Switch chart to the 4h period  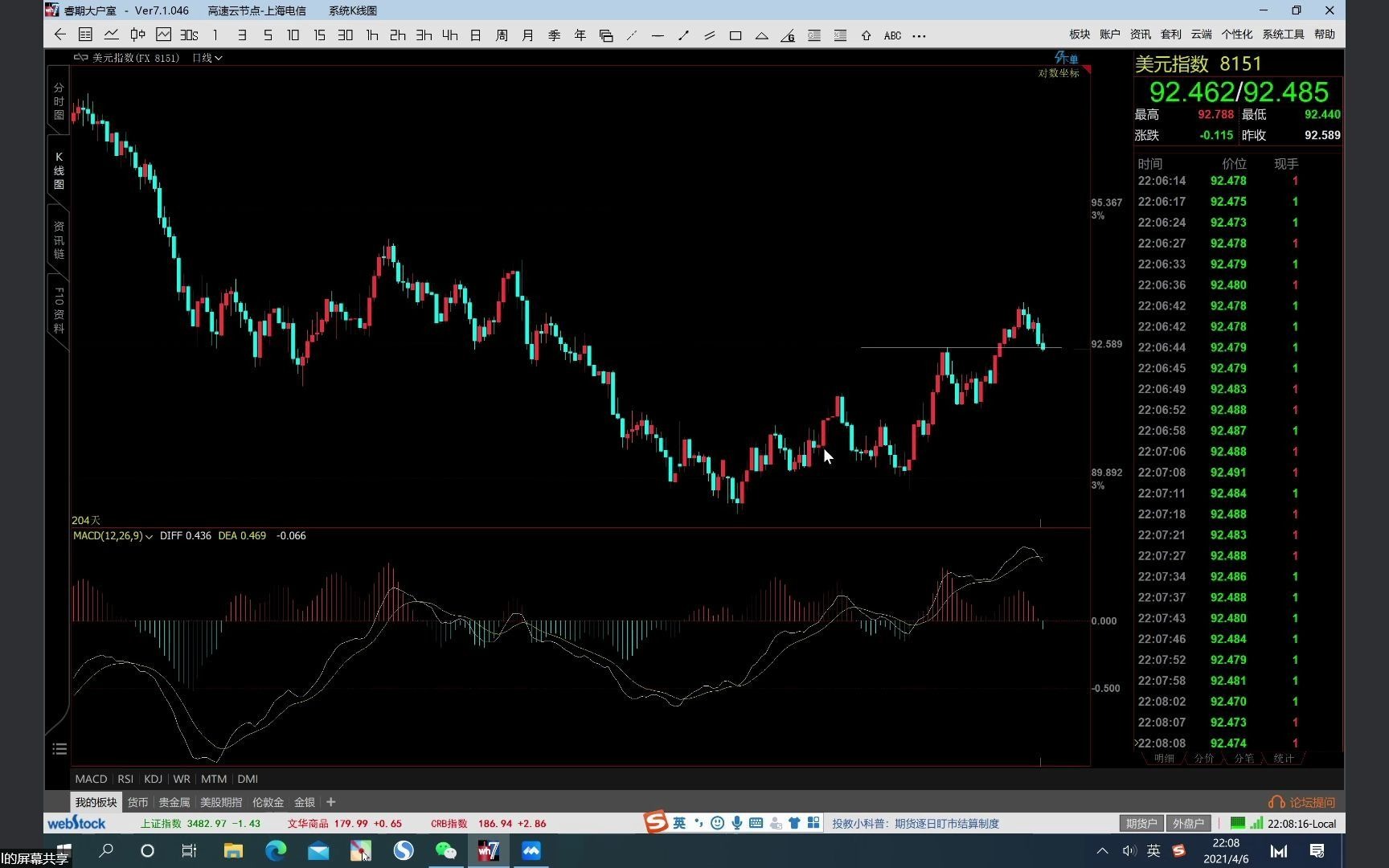pyautogui.click(x=449, y=35)
